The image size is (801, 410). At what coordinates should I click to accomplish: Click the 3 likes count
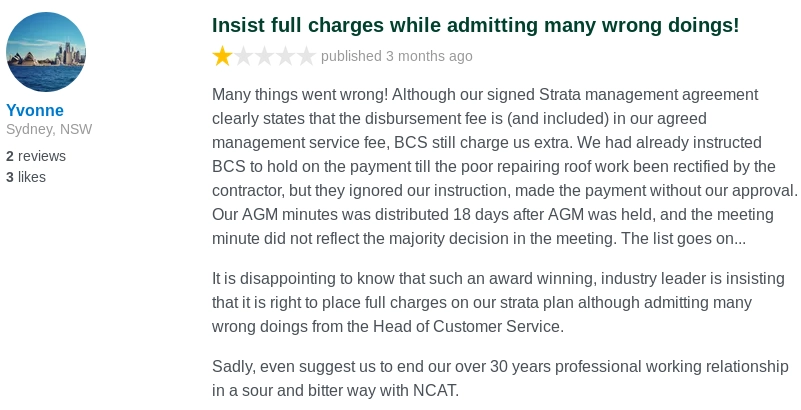tap(26, 177)
